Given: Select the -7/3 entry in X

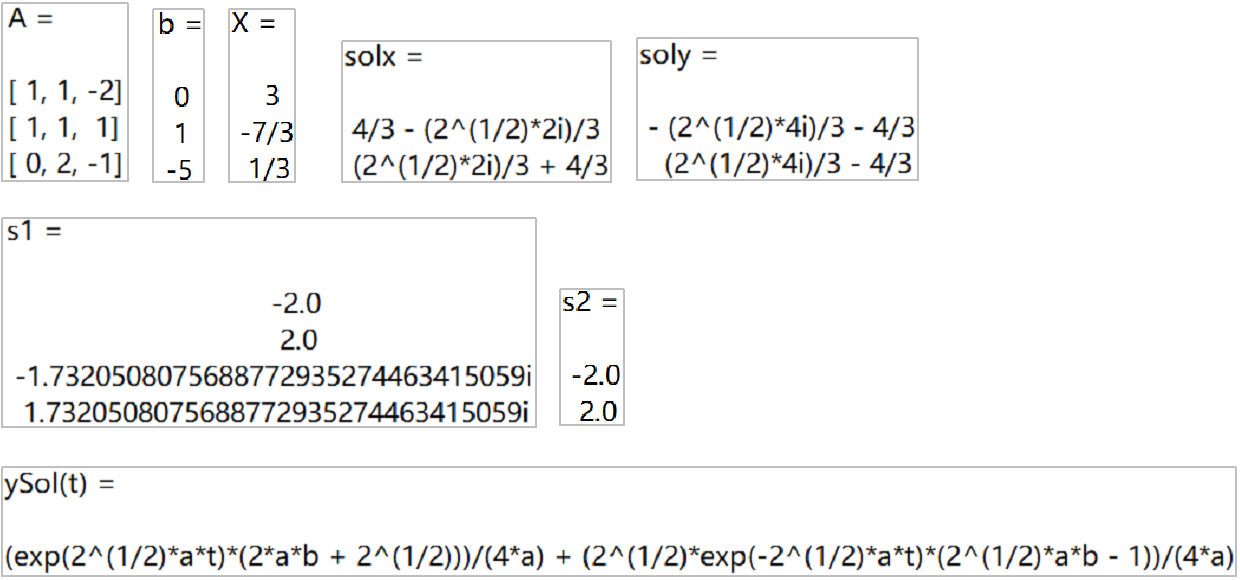Looking at the screenshot, I should click(x=267, y=131).
